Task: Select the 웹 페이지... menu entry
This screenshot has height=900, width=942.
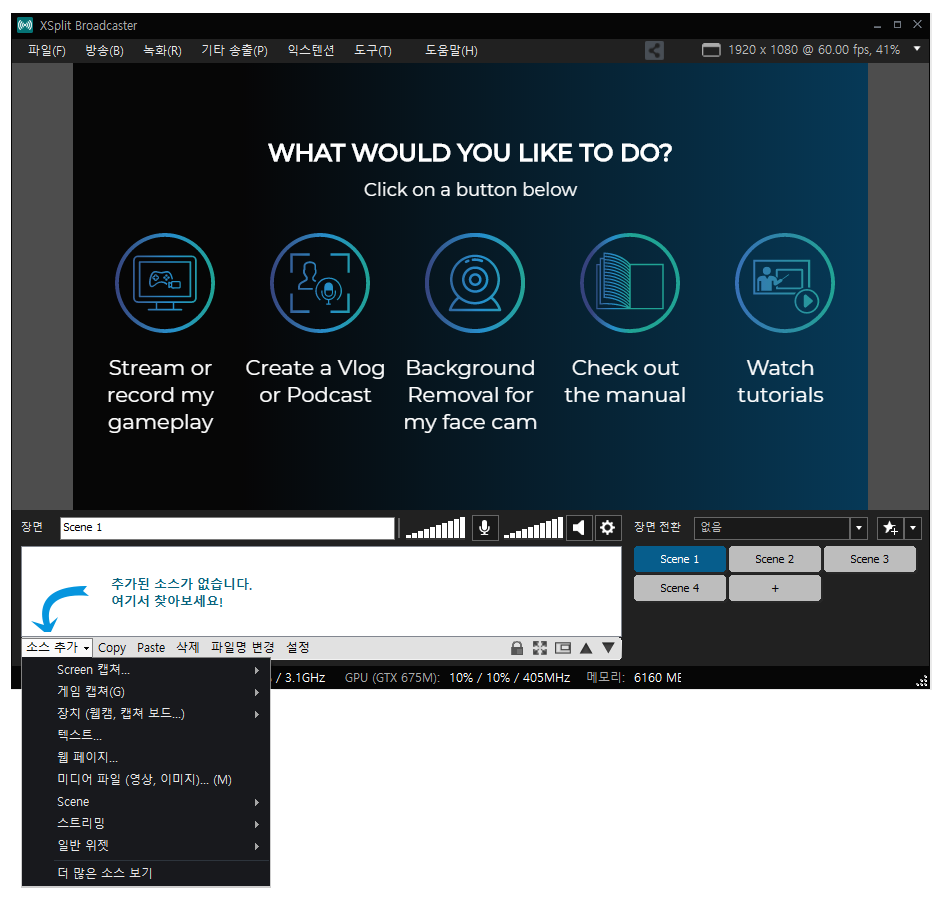Action: [x=145, y=758]
